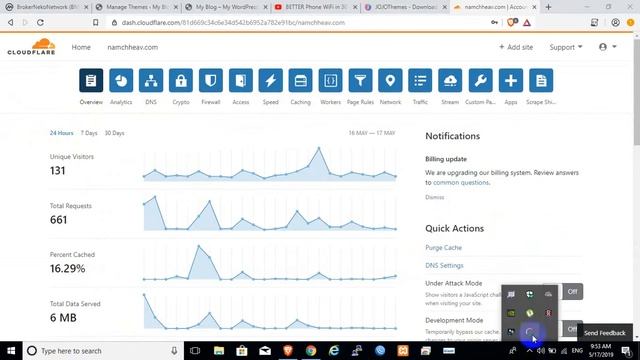The image size is (640, 360).
Task: Open File Explorer from the taskbar
Action: pos(219,351)
